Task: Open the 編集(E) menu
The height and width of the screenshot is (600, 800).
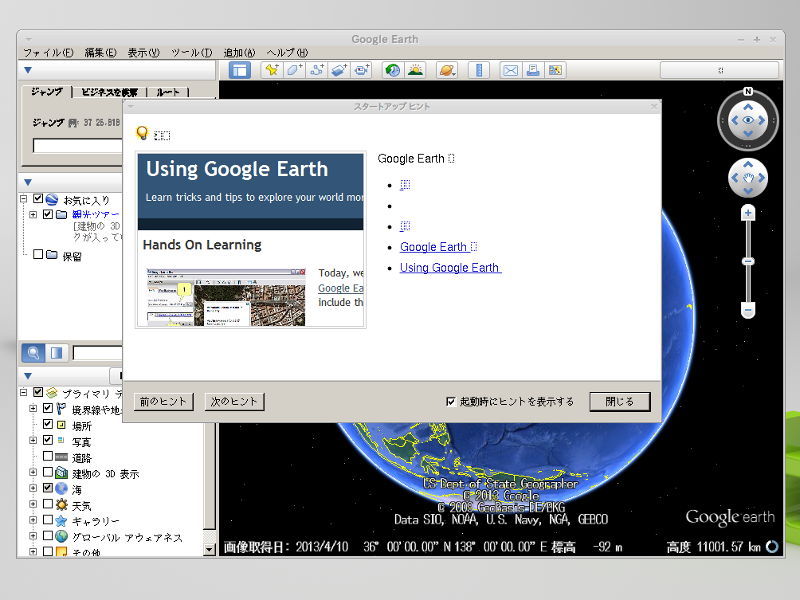Action: click(x=101, y=53)
